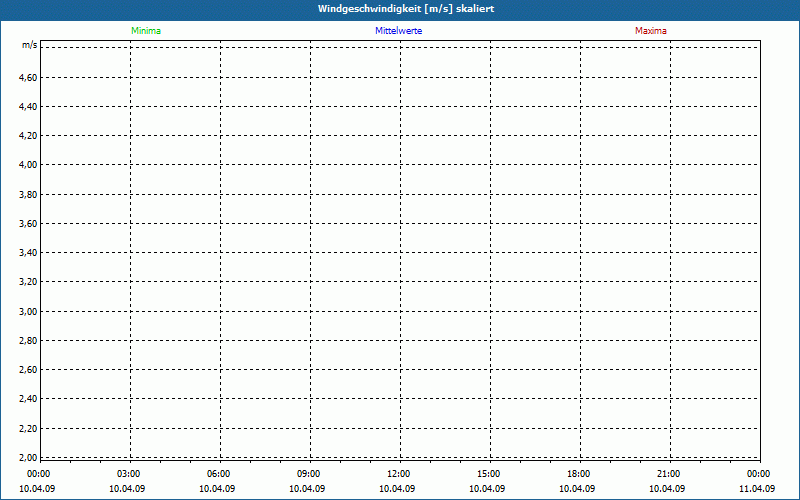
Task: Click the 3,40 y-axis value
Action: coord(28,253)
